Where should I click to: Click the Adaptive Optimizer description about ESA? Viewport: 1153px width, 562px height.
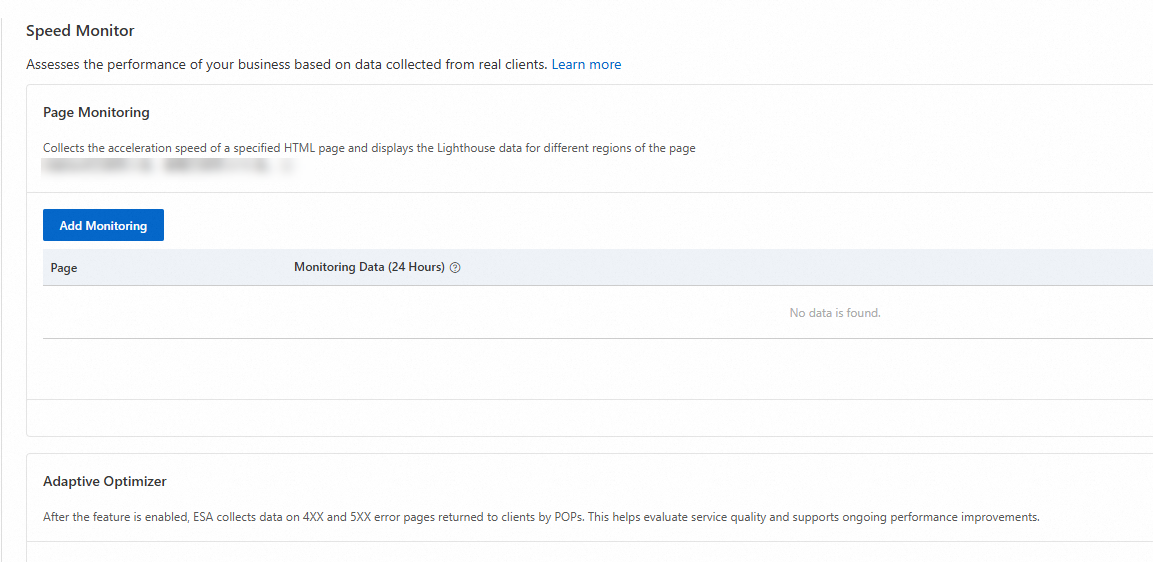point(541,517)
